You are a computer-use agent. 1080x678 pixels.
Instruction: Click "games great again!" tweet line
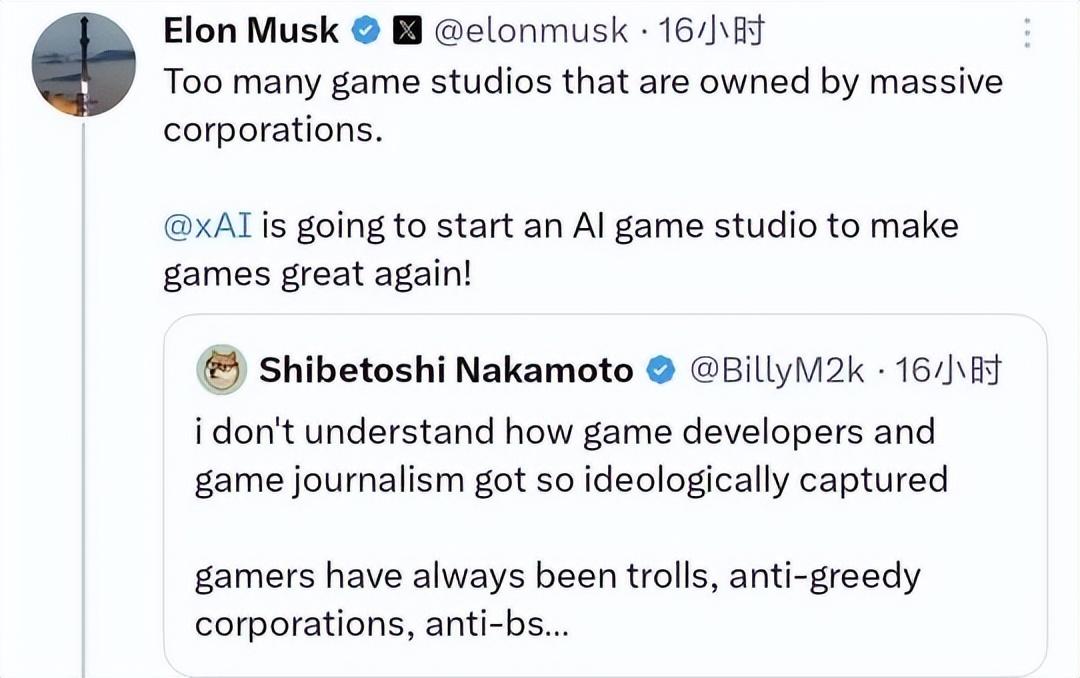click(316, 275)
